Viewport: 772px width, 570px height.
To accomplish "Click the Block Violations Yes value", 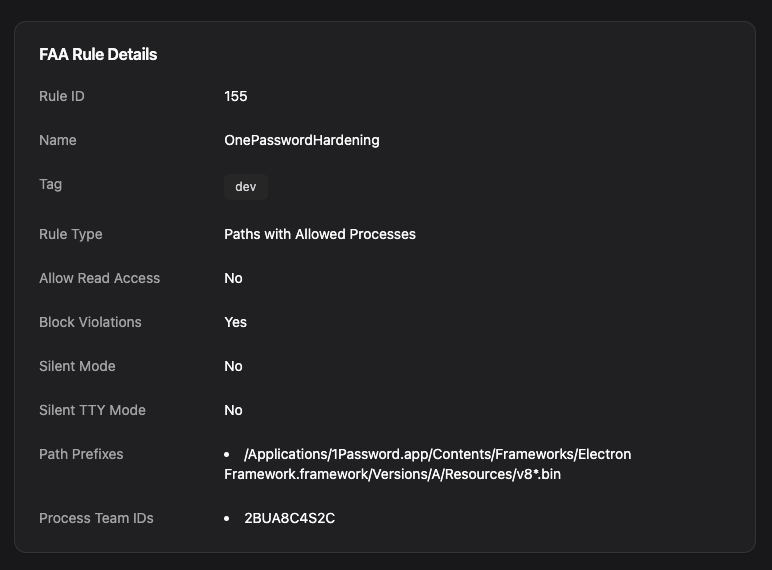I will coord(236,322).
